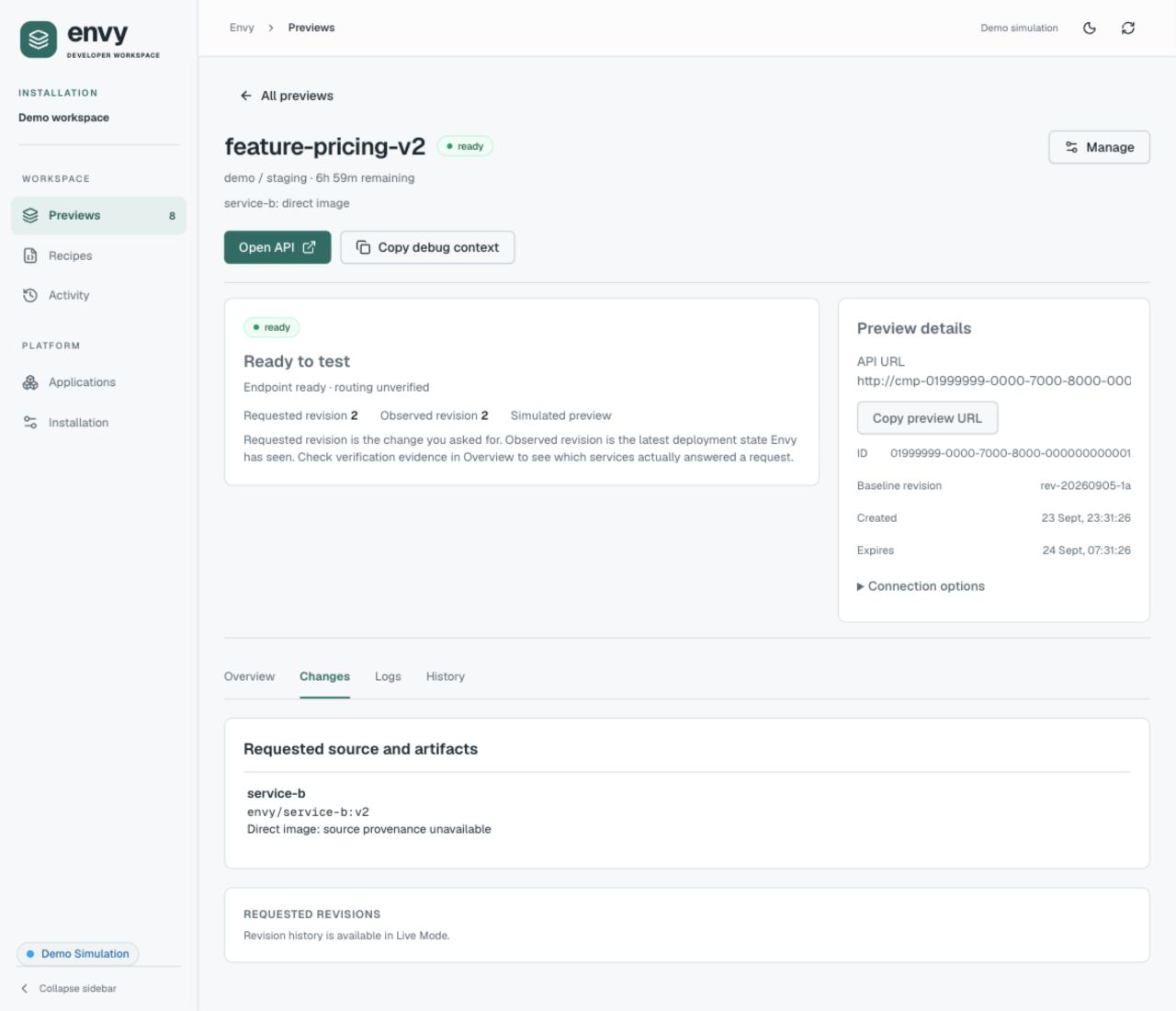Click the Expires timestamp 24 Sept, 07:31:26
This screenshot has width=1176, height=1011.
point(1086,551)
